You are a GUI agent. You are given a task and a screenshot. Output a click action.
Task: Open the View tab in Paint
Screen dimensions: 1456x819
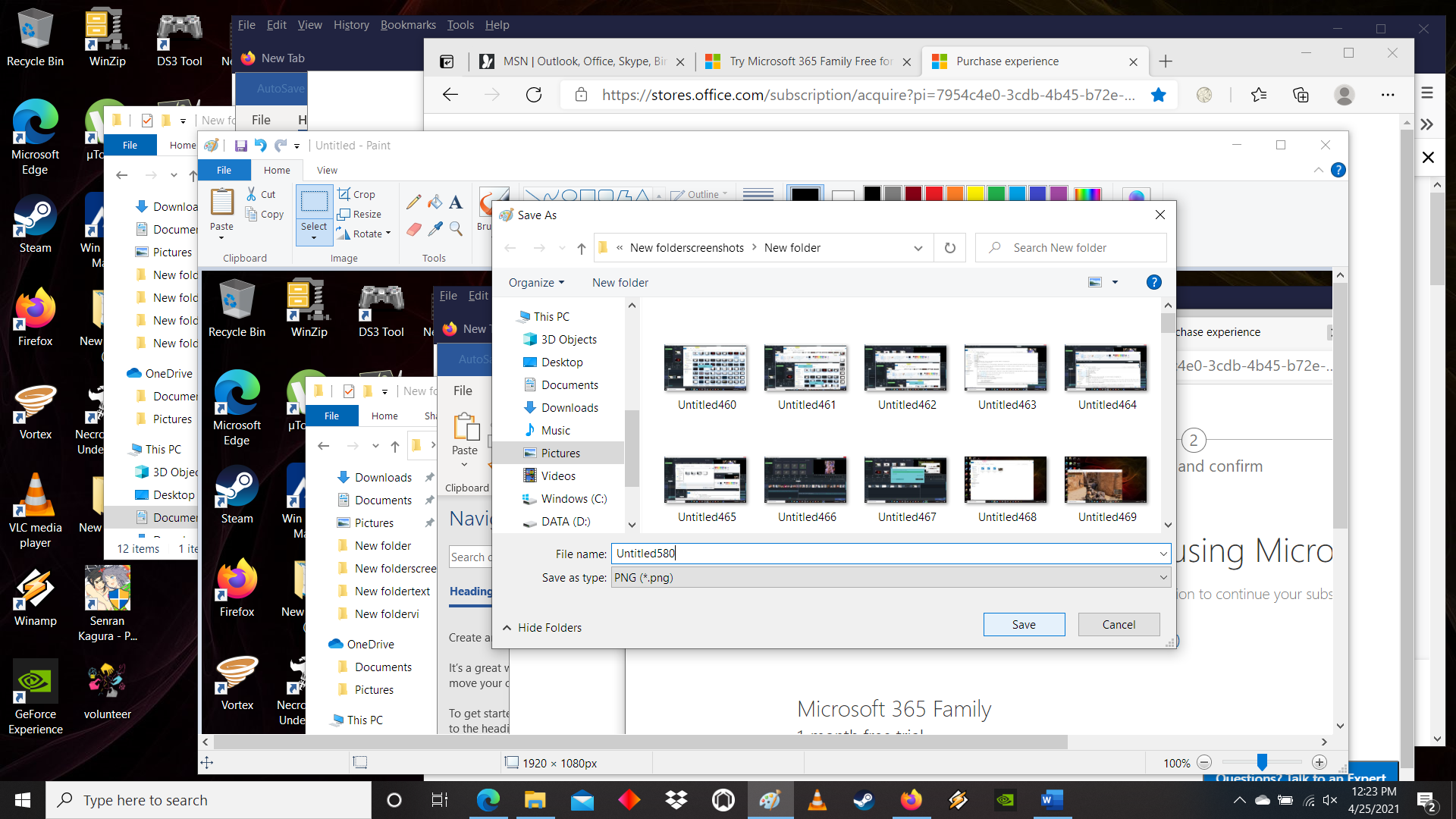(326, 169)
